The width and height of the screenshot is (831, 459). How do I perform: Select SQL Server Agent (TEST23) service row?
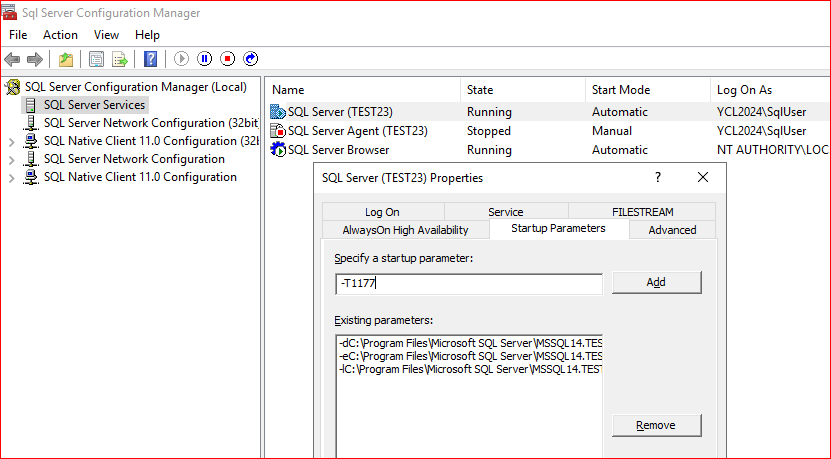coord(357,131)
